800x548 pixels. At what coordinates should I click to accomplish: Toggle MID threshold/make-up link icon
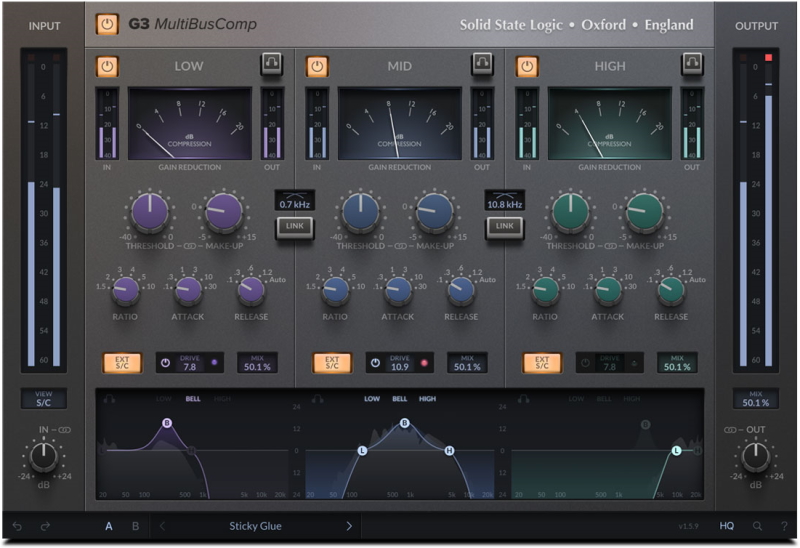(401, 246)
